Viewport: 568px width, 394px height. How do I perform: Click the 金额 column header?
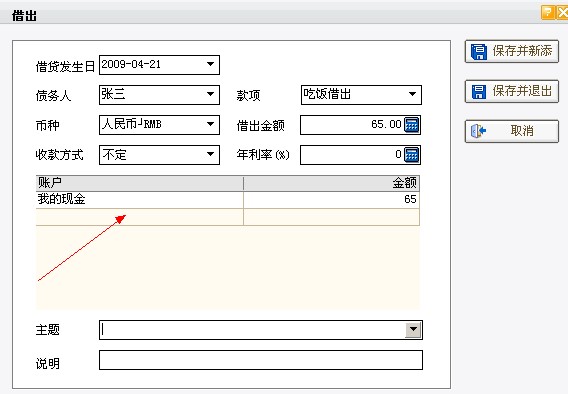[x=331, y=183]
